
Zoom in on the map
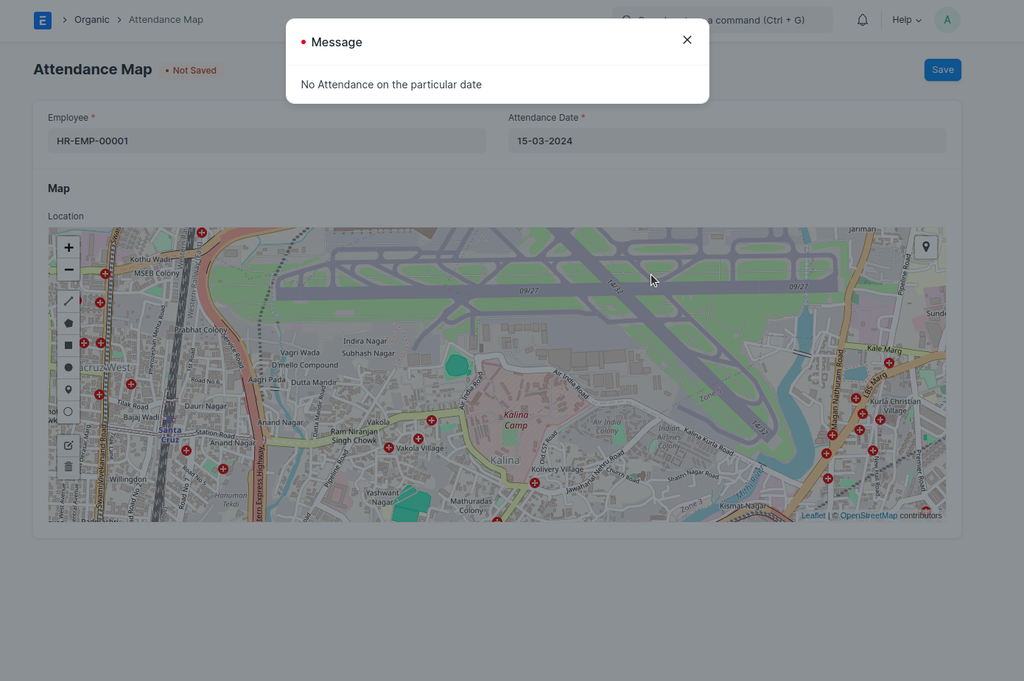tap(68, 248)
